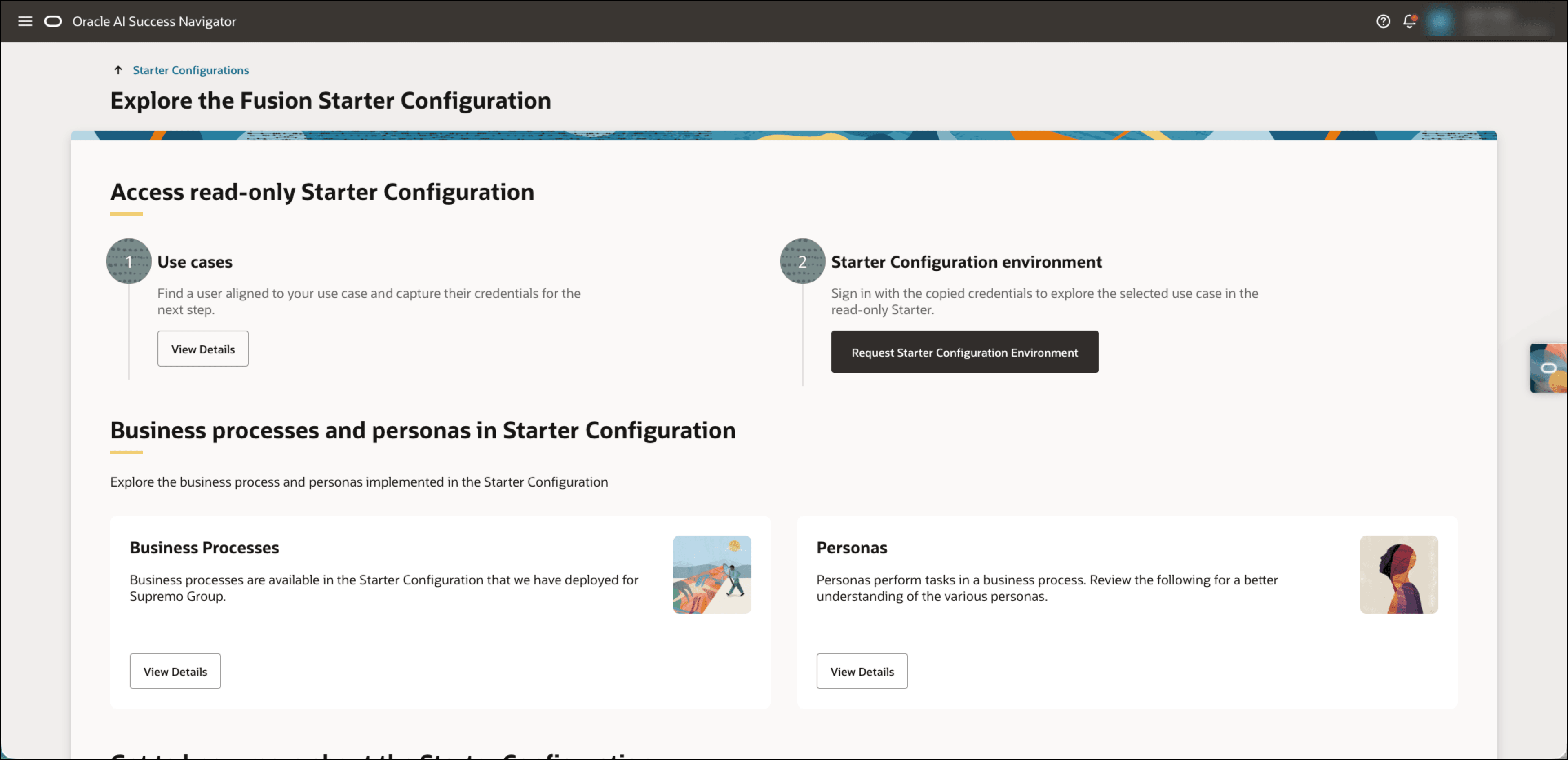Click the Access read-only Starter Configuration heading

(x=322, y=192)
